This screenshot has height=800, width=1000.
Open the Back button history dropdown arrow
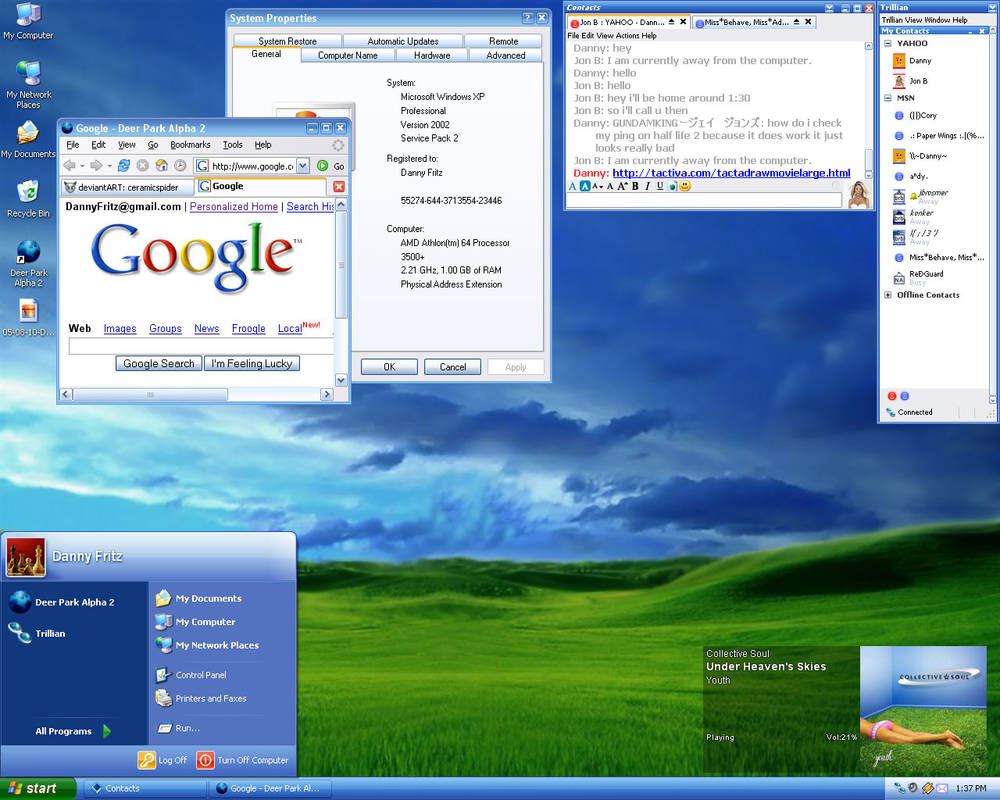[x=82, y=166]
